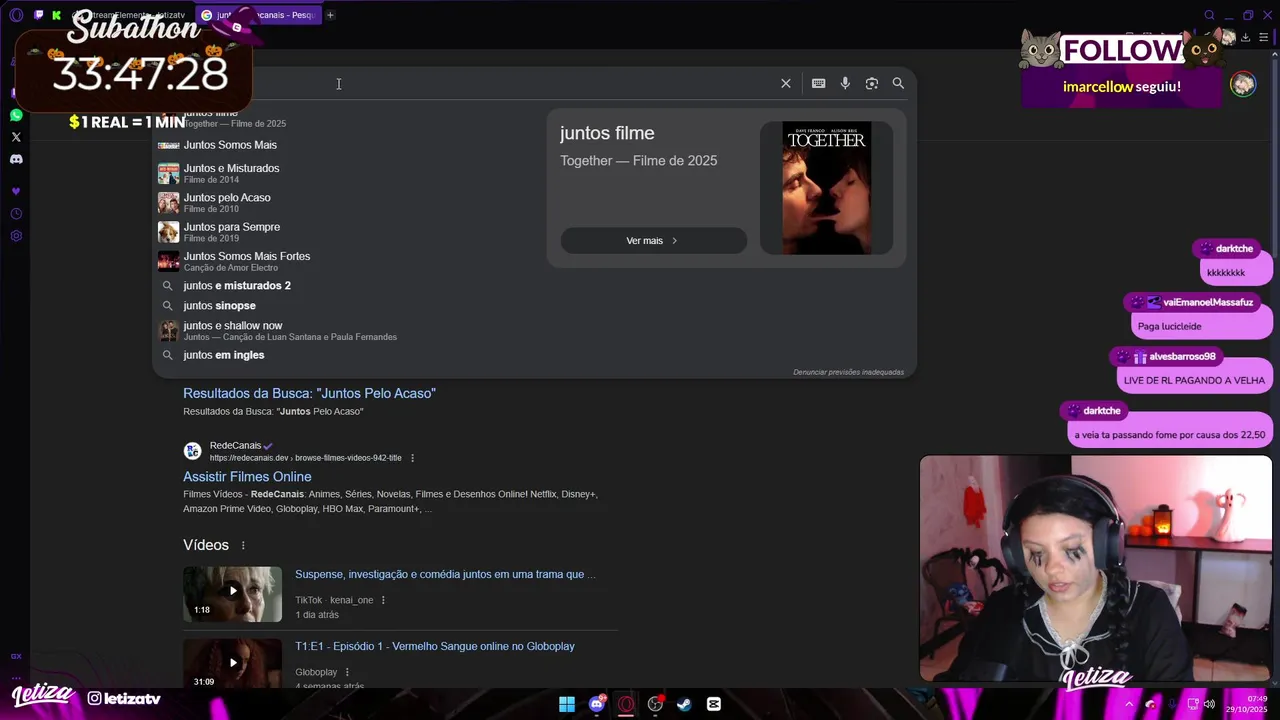Open Opera easy setup icon

pos(1263,38)
